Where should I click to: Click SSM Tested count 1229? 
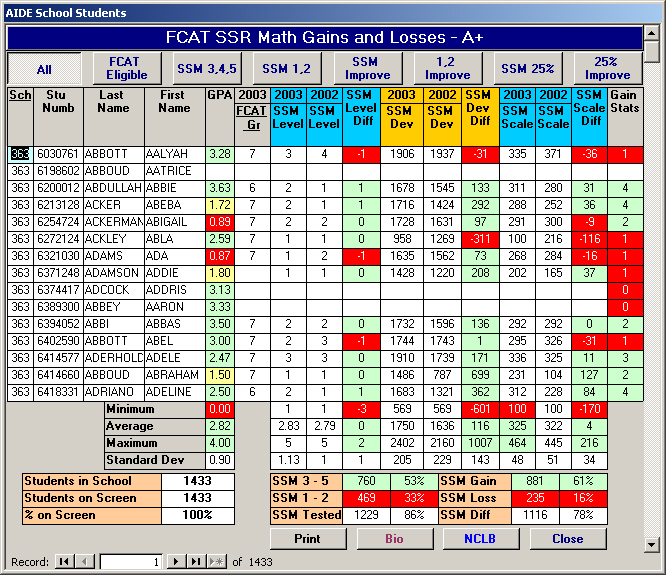(x=366, y=515)
